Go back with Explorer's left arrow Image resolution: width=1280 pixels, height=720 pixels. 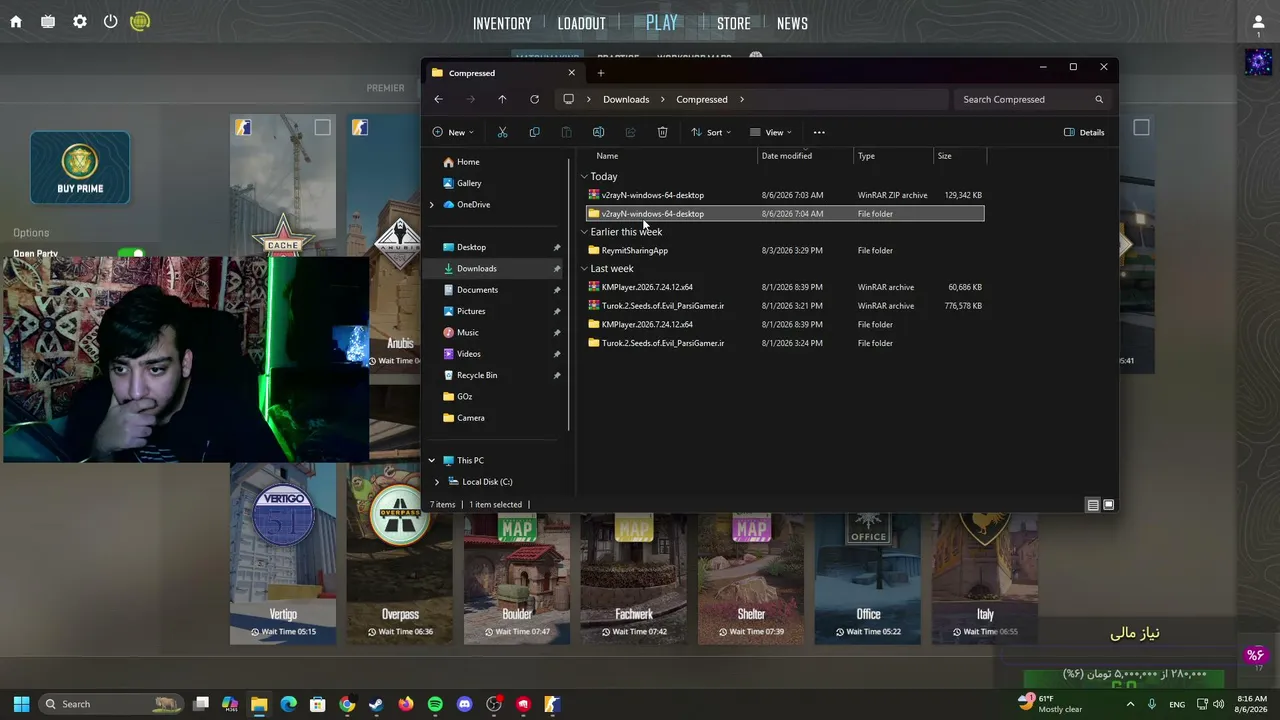(438, 99)
